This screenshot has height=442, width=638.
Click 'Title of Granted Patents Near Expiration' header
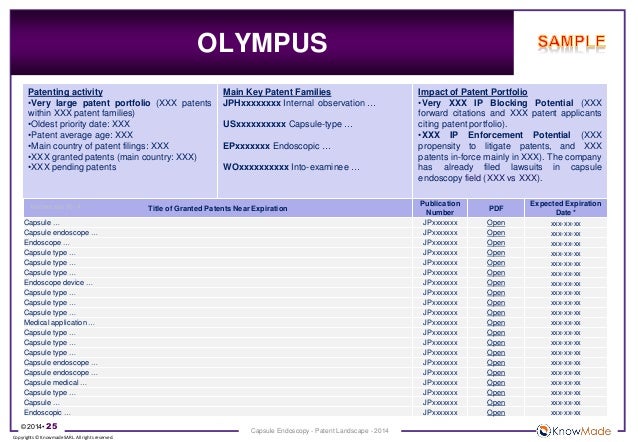click(x=217, y=208)
